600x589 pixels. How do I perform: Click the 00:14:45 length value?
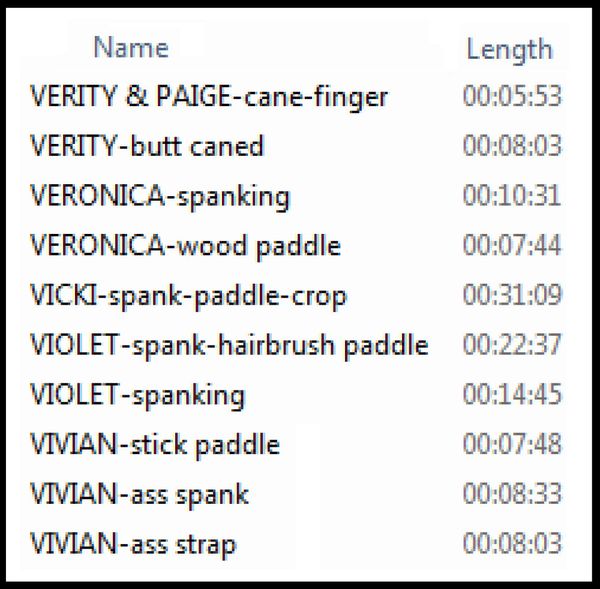click(512, 394)
